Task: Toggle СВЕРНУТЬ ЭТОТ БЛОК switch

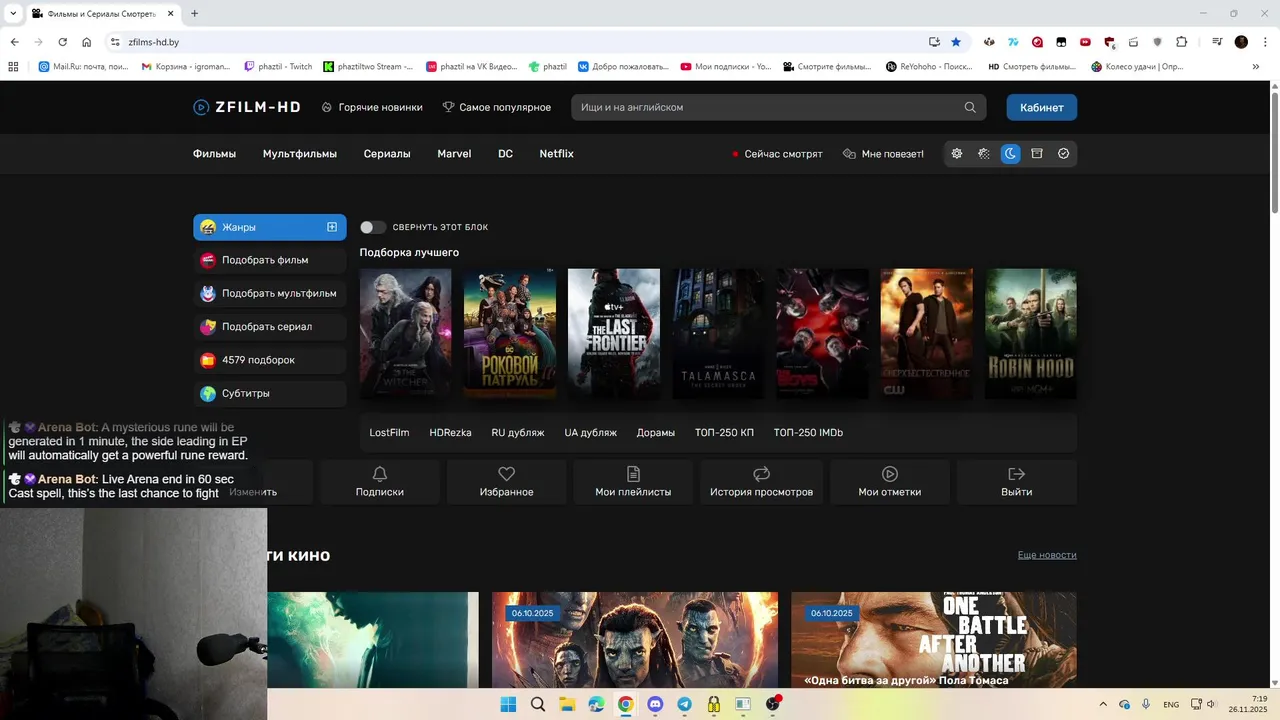Action: 373,227
